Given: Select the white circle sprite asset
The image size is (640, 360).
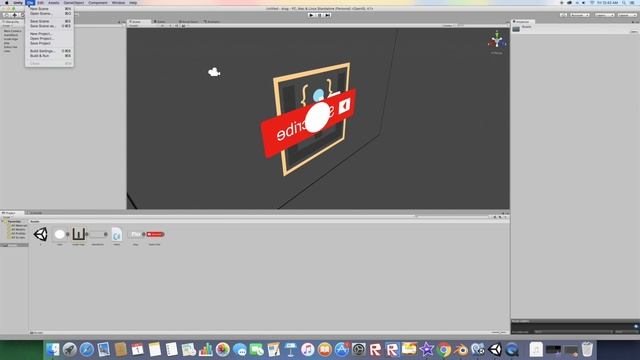Looking at the screenshot, I should pyautogui.click(x=60, y=234).
